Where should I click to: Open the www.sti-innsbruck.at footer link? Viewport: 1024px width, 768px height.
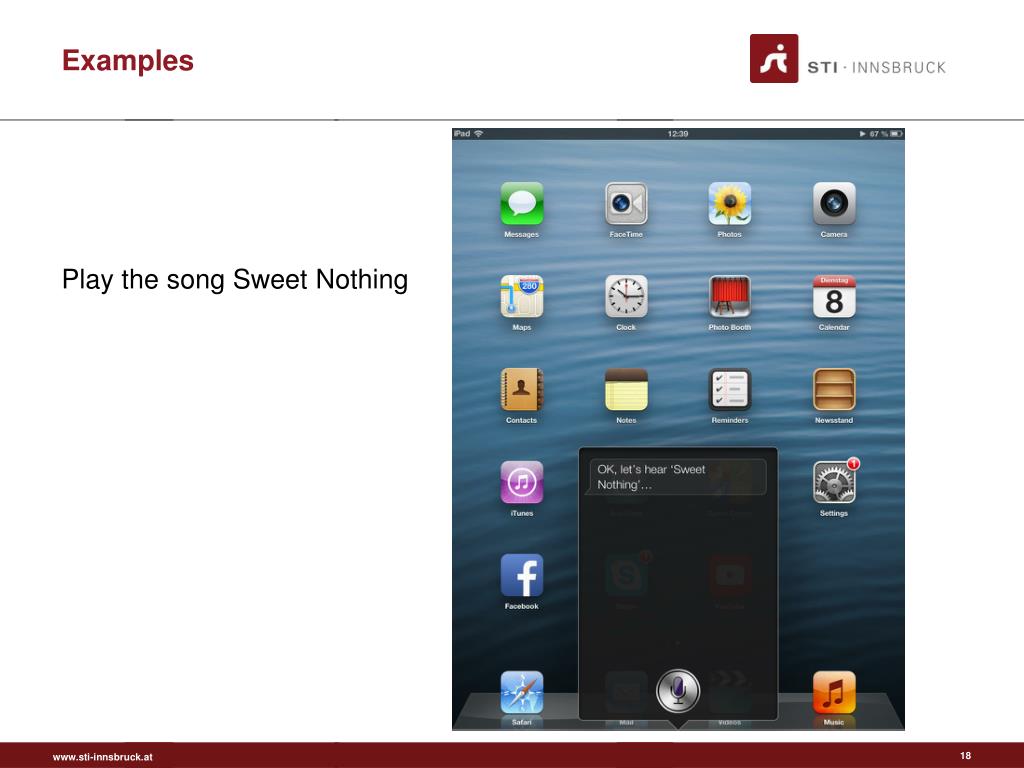coord(103,757)
